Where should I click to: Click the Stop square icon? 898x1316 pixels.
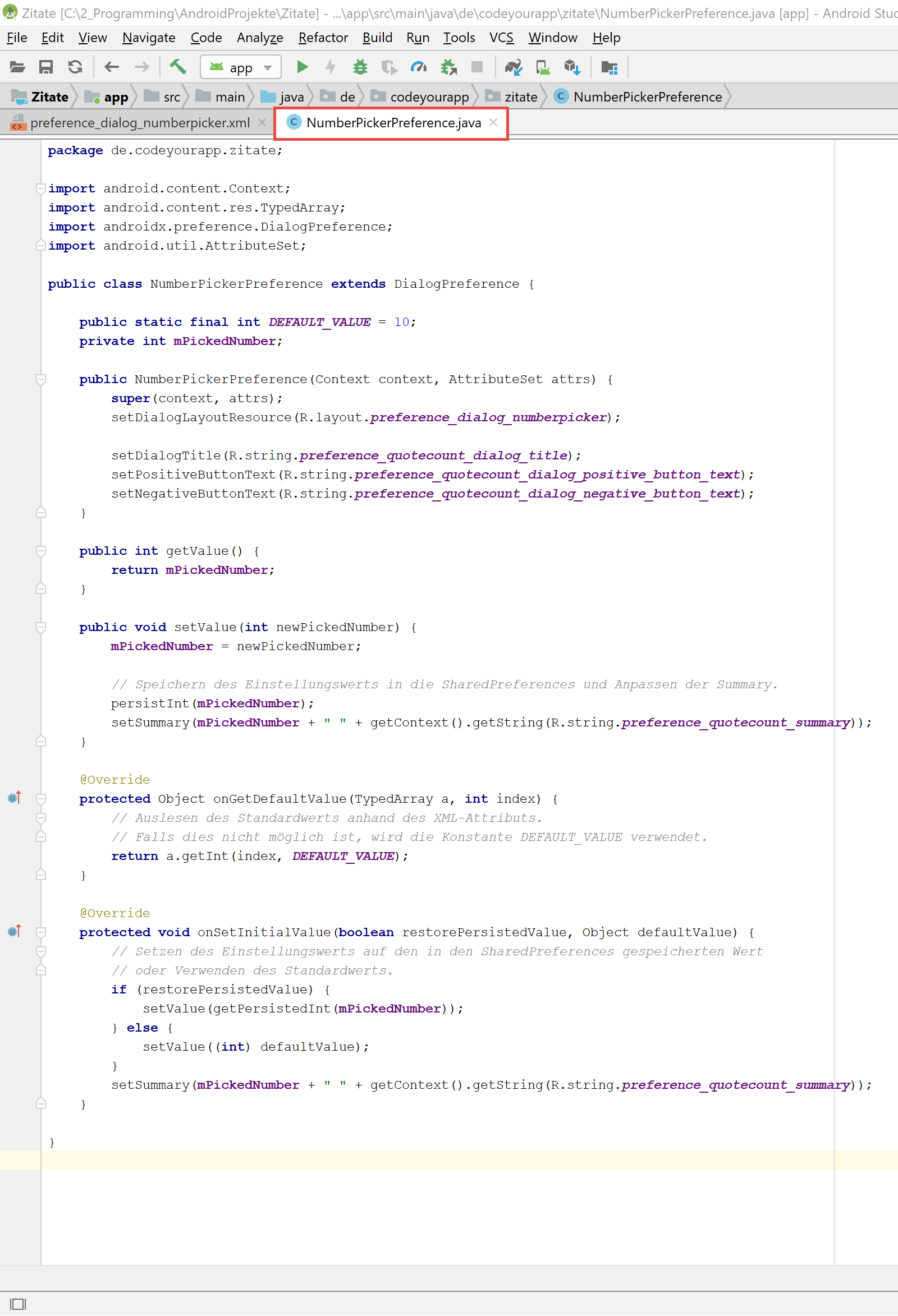[x=477, y=67]
